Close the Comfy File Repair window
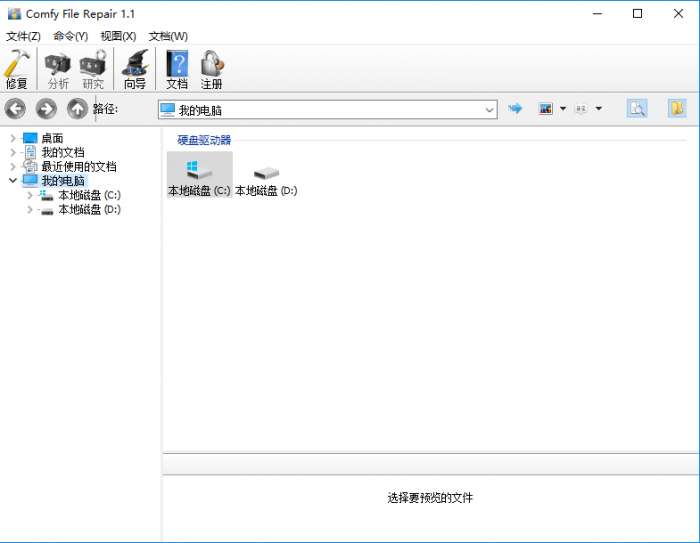 tap(678, 14)
